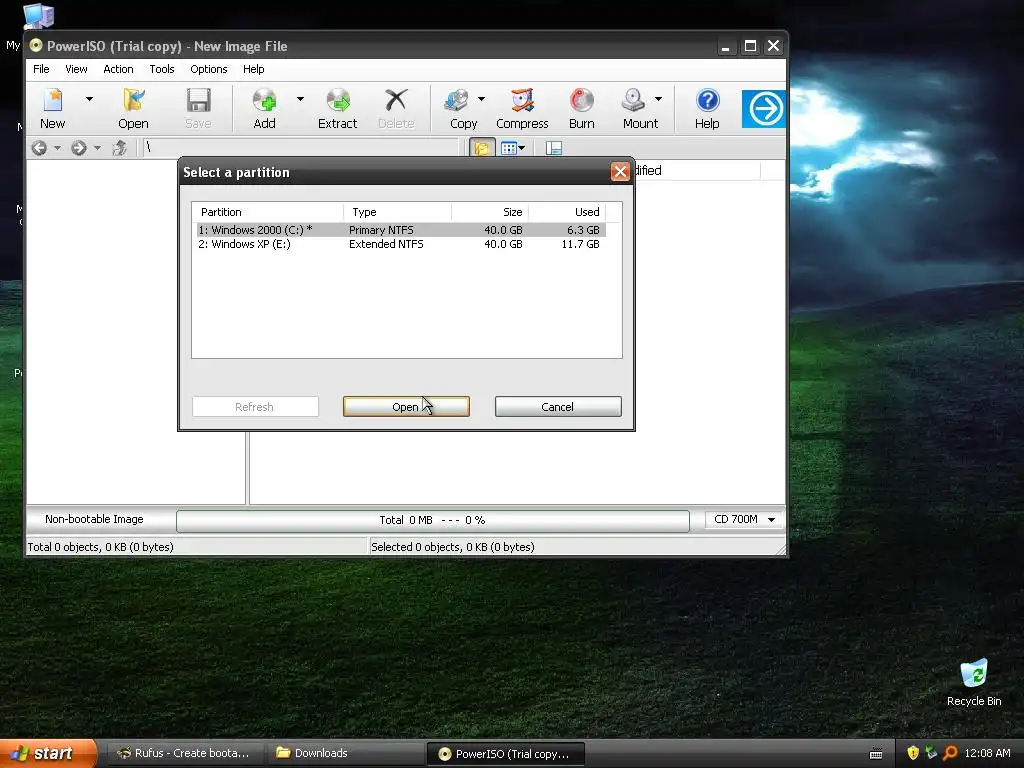
Task: Switch to Rufus taskbar button
Action: 184,753
